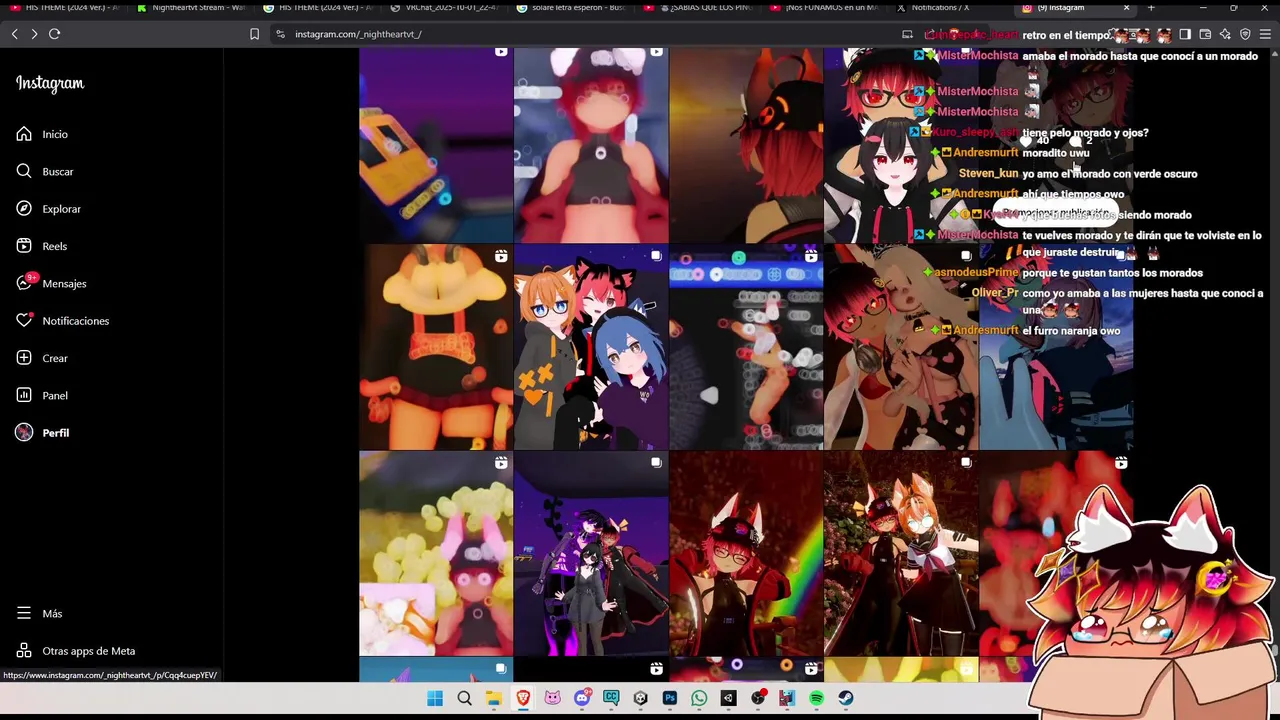Open the pink cat app in taskbar
The width and height of the screenshot is (1280, 720).
click(x=553, y=699)
